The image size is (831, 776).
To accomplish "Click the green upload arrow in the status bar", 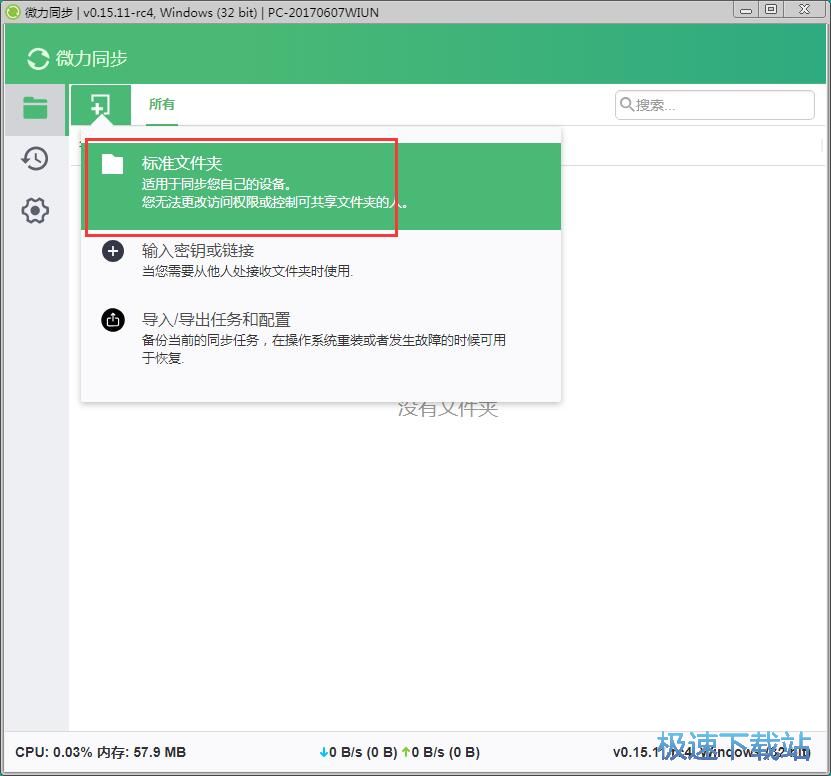I will click(405, 752).
